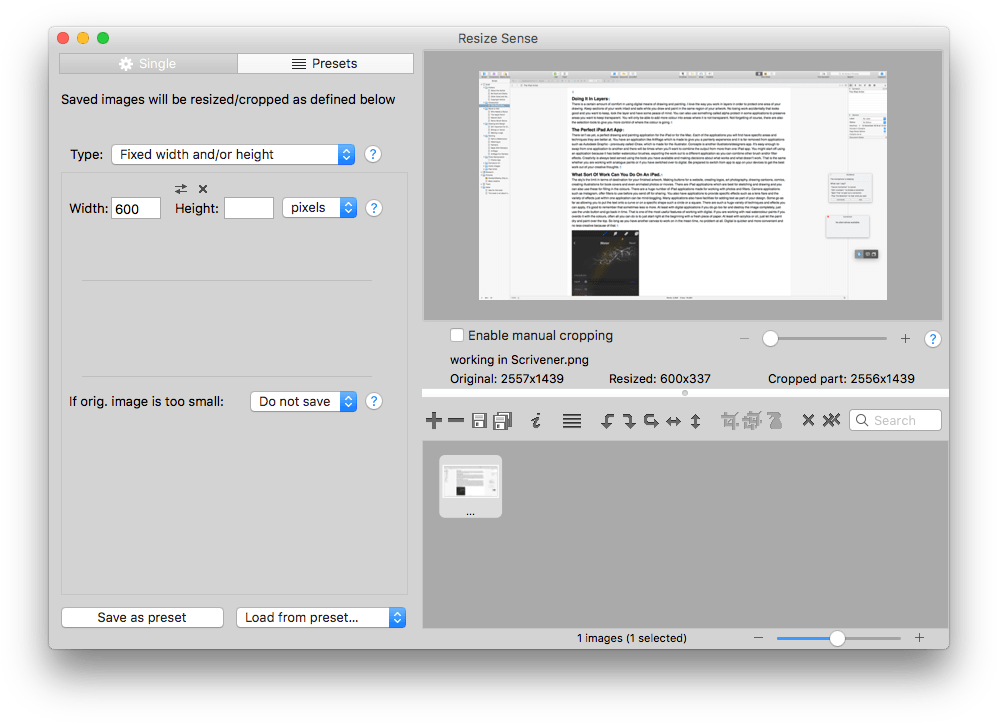Open the Type dropdown for resize mode
The image size is (997, 723).
point(233,154)
